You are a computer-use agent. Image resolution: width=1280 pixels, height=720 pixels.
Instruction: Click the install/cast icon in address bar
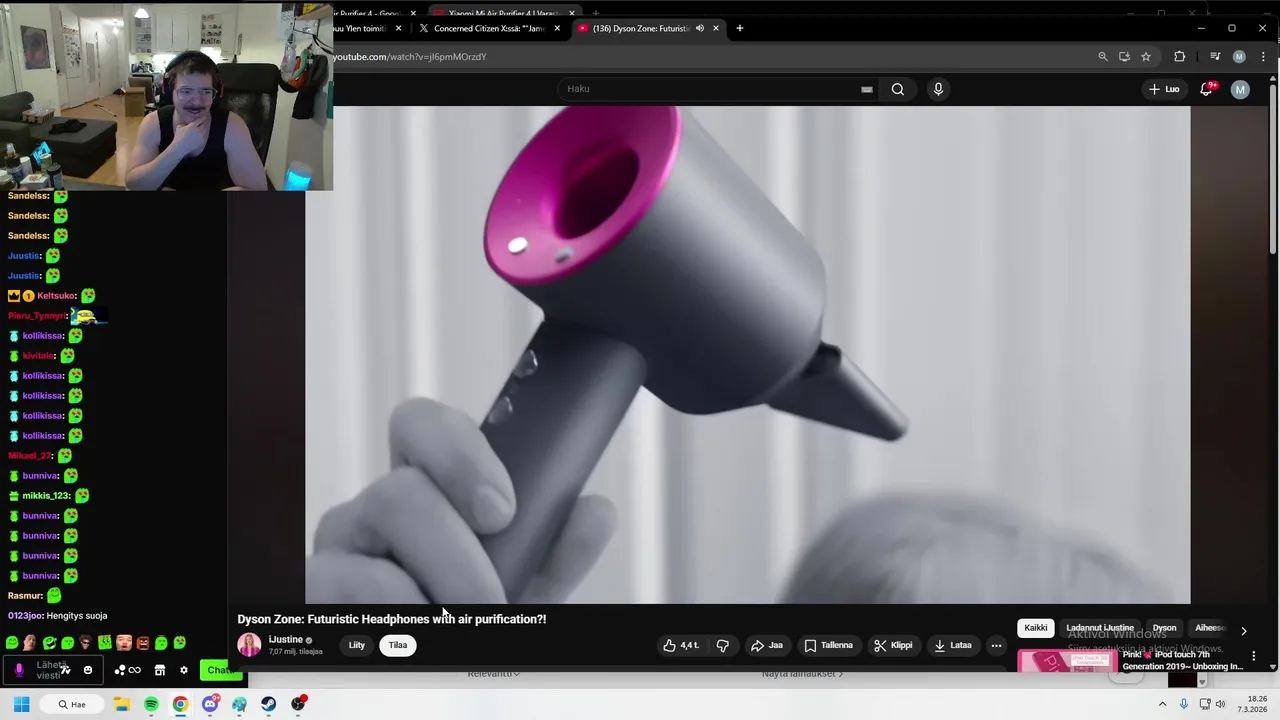(x=1124, y=57)
